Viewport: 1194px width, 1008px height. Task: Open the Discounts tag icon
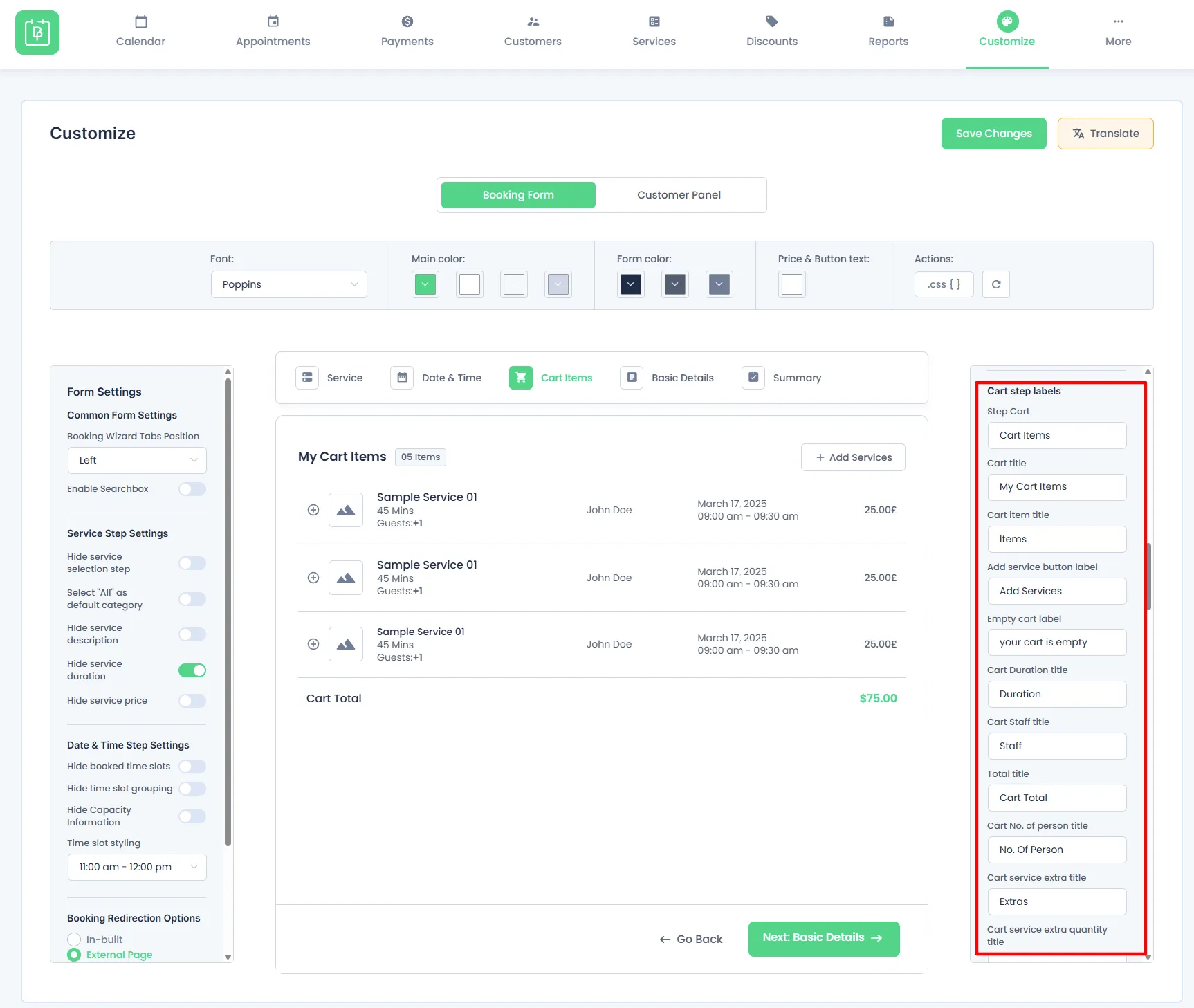coord(772,21)
